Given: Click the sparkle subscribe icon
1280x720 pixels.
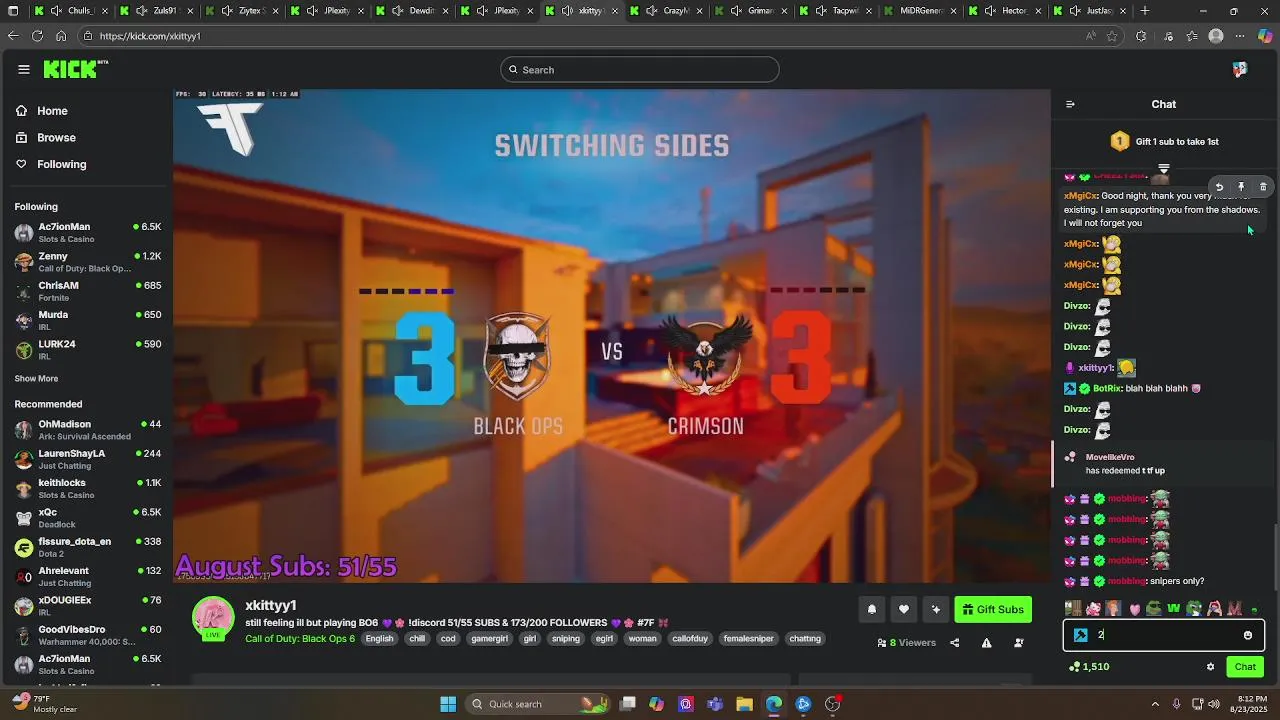Looking at the screenshot, I should pos(936,609).
